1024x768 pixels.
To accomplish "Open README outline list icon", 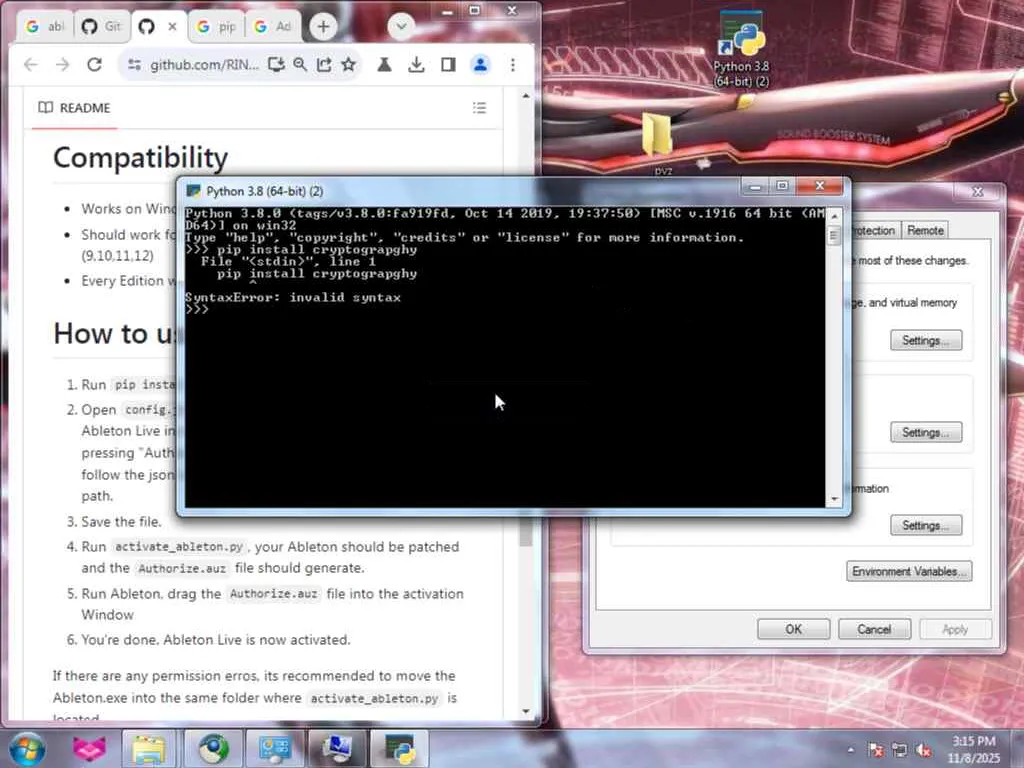I will [479, 108].
